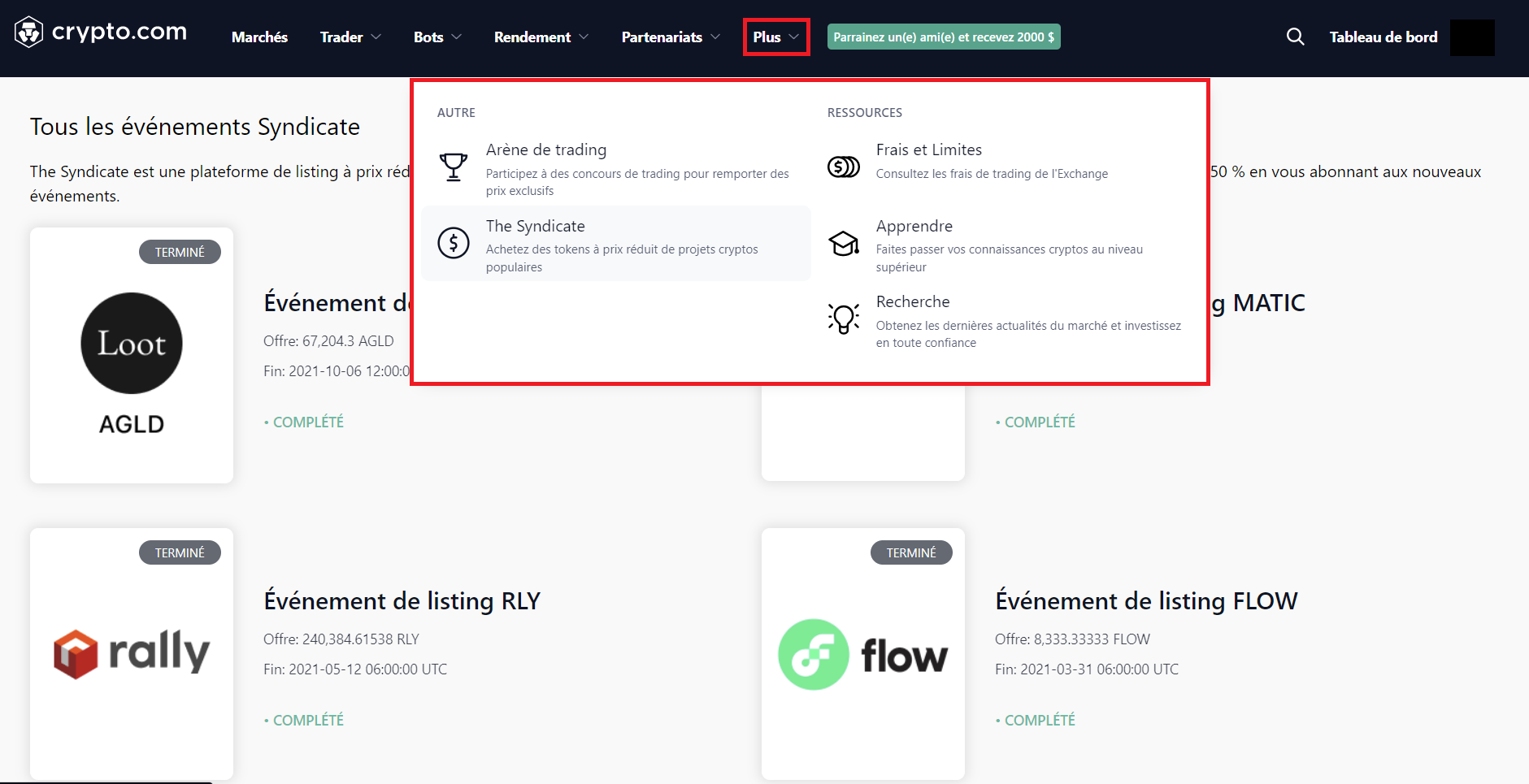The image size is (1529, 784).
Task: Click the graduation cap icon for Apprendre
Action: pos(844,243)
